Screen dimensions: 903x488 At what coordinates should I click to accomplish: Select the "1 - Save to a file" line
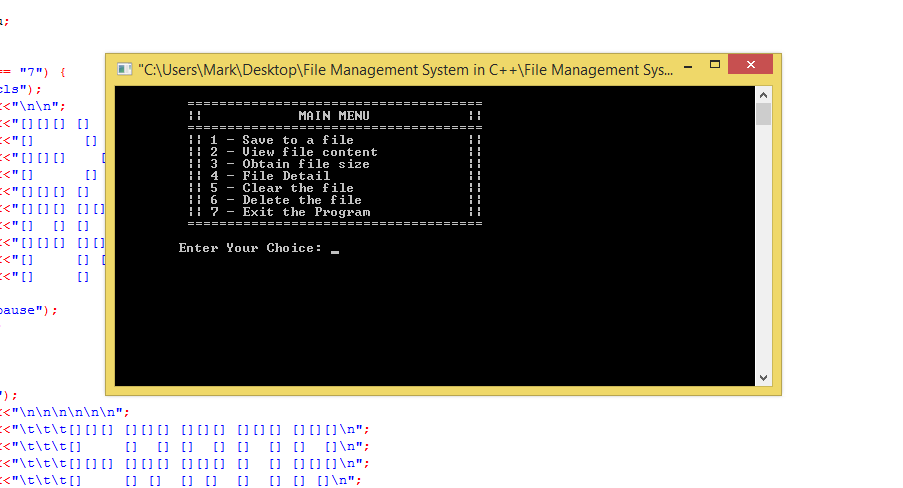(282, 140)
